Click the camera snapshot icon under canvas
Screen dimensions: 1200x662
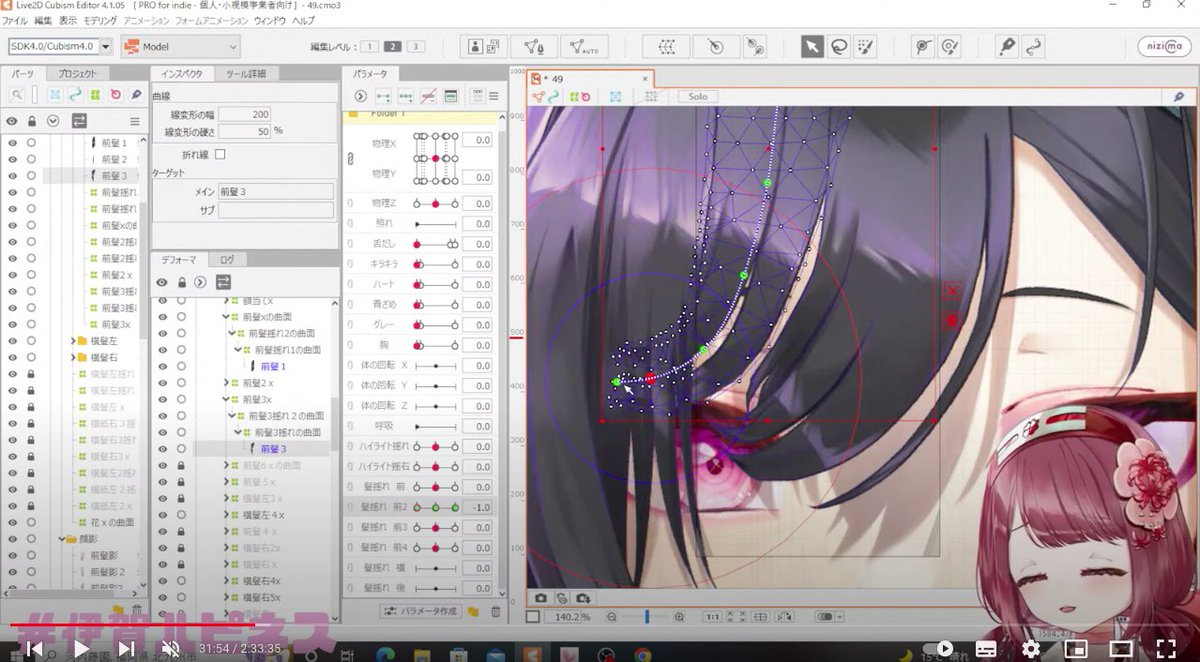pyautogui.click(x=540, y=598)
